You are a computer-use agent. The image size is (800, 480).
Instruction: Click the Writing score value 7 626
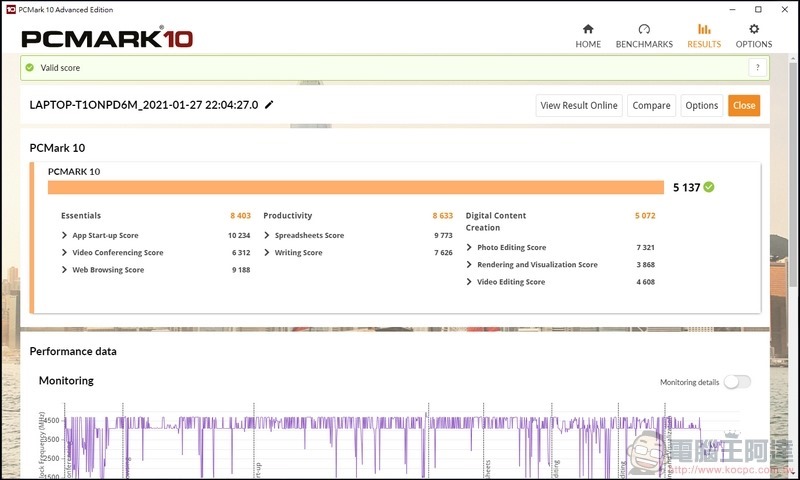click(443, 252)
